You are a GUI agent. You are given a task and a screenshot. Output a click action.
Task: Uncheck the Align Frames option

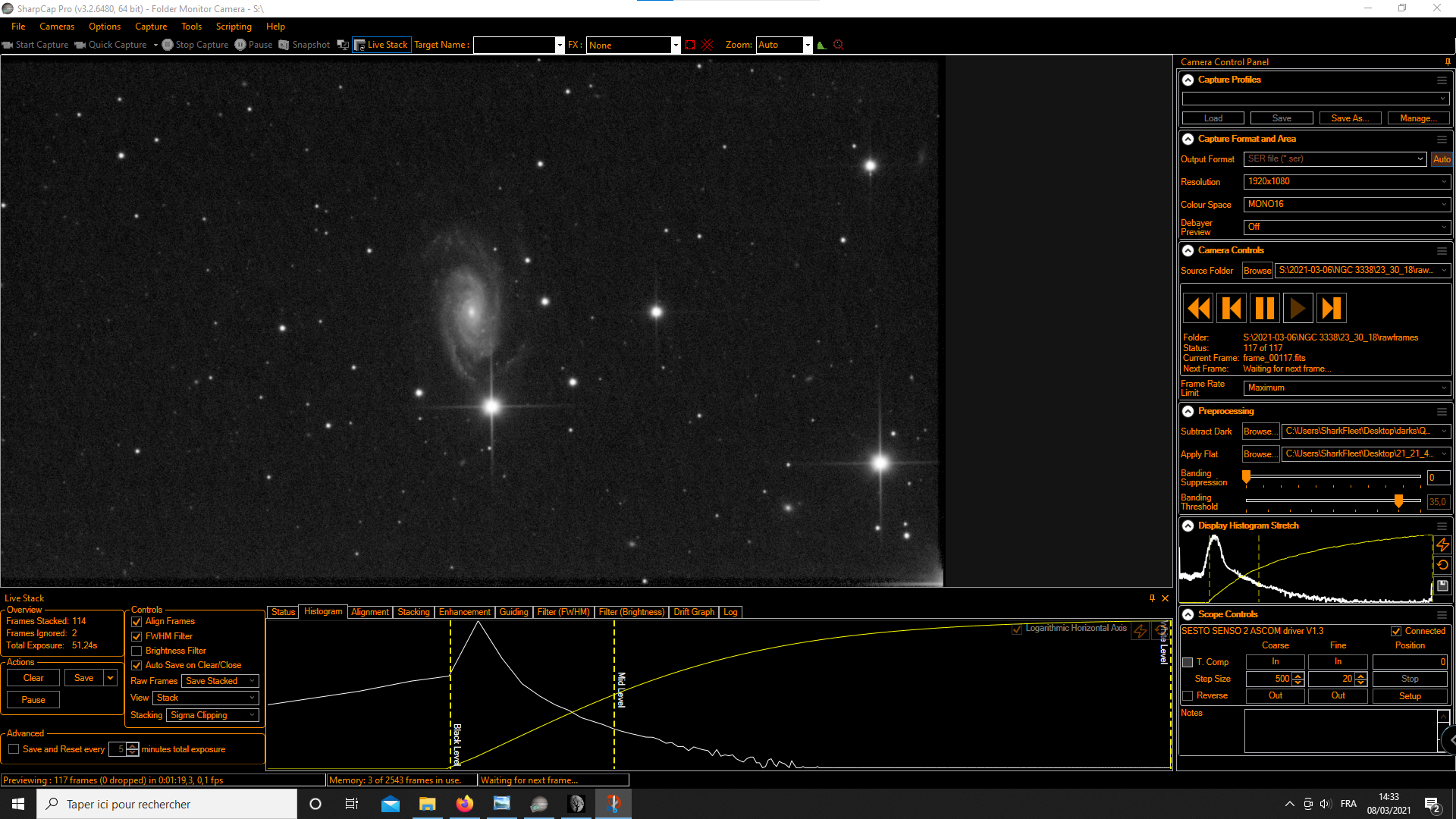(136, 622)
